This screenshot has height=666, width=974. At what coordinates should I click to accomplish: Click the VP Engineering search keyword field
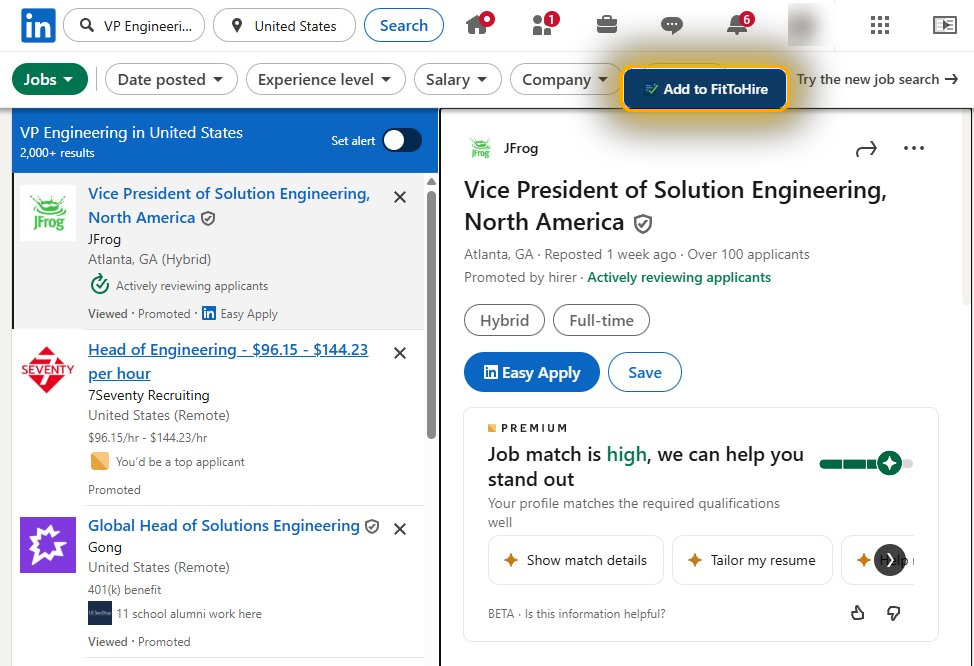pos(134,25)
